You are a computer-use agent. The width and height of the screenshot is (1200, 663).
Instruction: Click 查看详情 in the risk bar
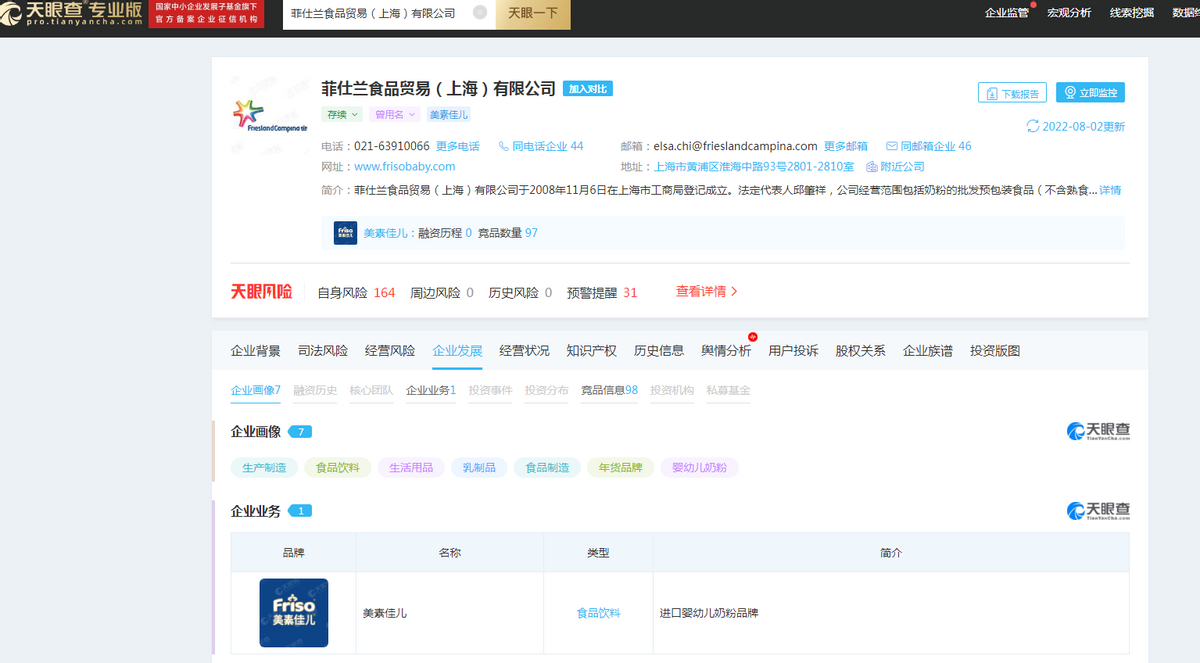pyautogui.click(x=707, y=292)
